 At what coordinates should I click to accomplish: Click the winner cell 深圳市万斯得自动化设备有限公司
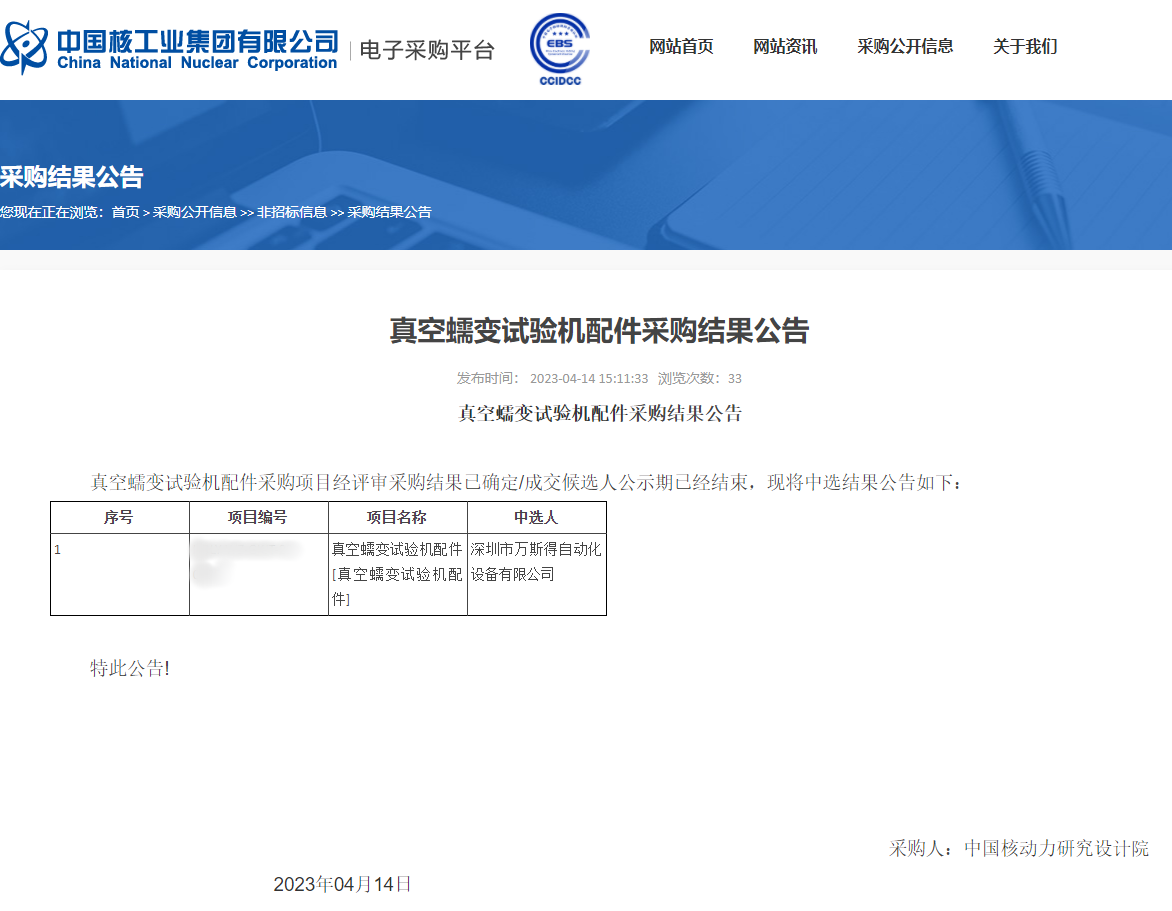coord(537,574)
